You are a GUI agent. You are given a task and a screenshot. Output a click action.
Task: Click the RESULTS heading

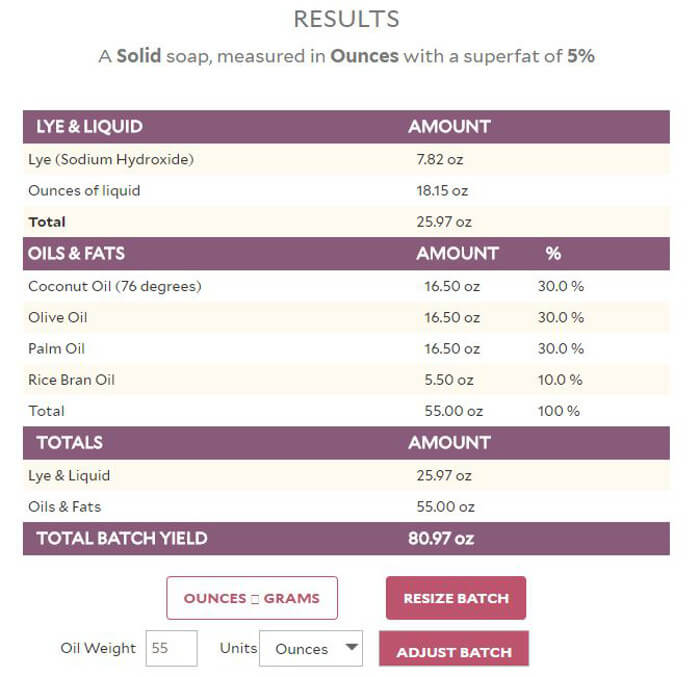click(346, 19)
